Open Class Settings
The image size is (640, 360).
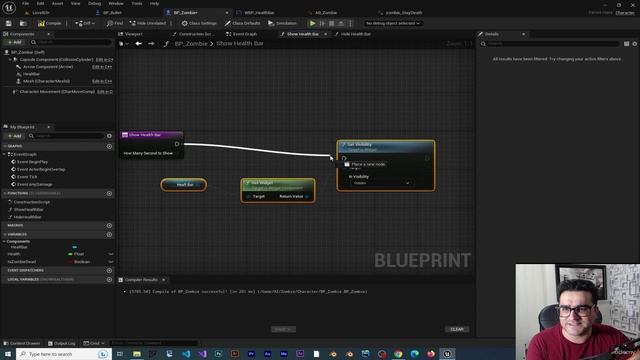tap(199, 23)
